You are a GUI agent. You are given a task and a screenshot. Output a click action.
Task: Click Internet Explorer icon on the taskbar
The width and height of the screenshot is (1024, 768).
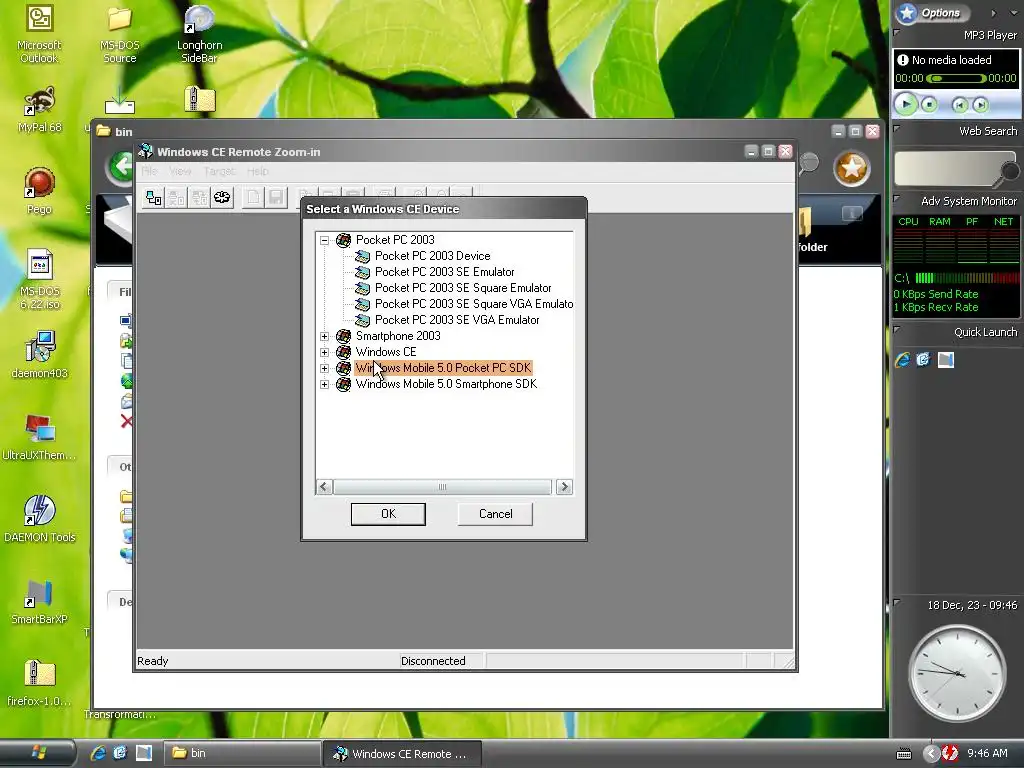(x=98, y=753)
